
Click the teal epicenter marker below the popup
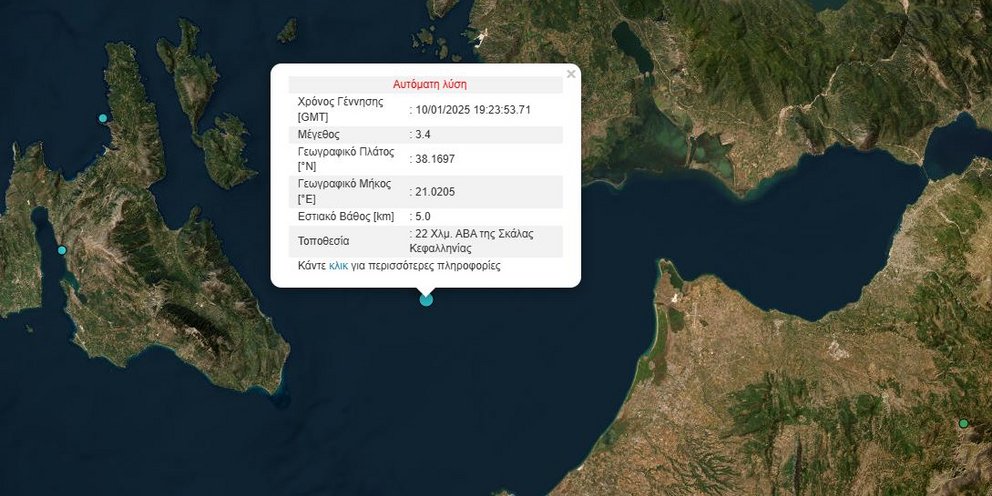click(x=426, y=299)
